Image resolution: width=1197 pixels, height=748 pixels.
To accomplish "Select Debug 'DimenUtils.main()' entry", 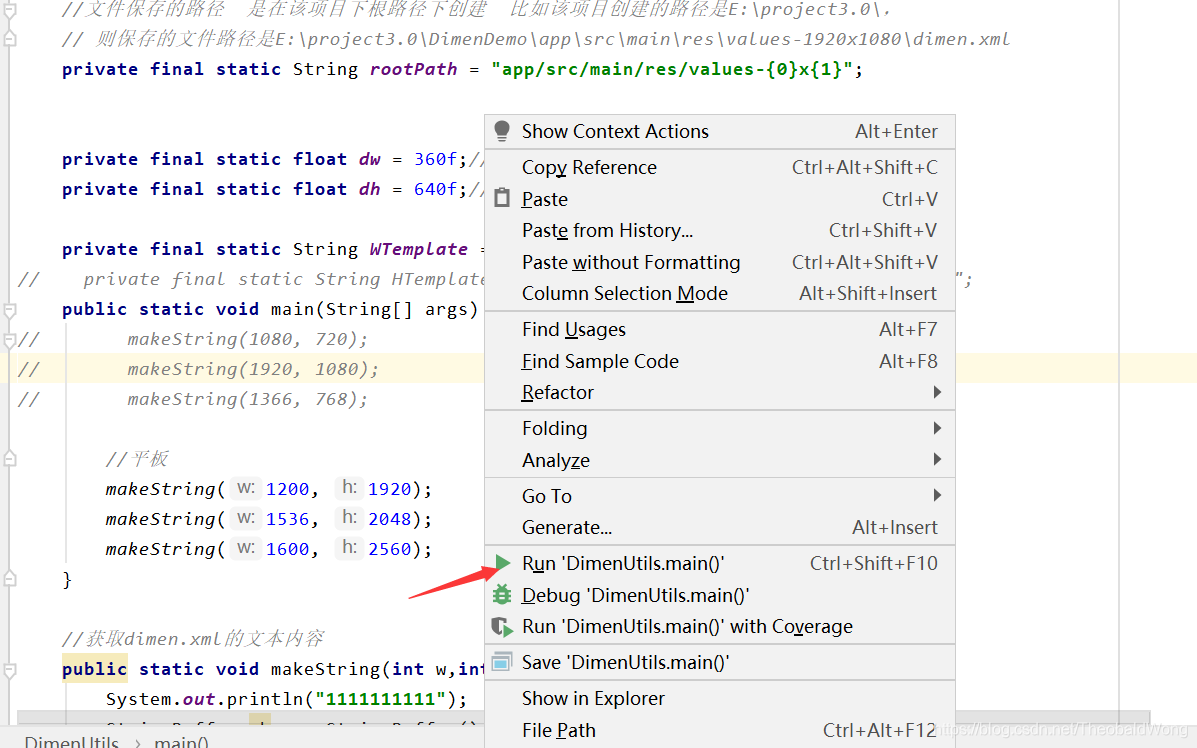I will (x=720, y=595).
